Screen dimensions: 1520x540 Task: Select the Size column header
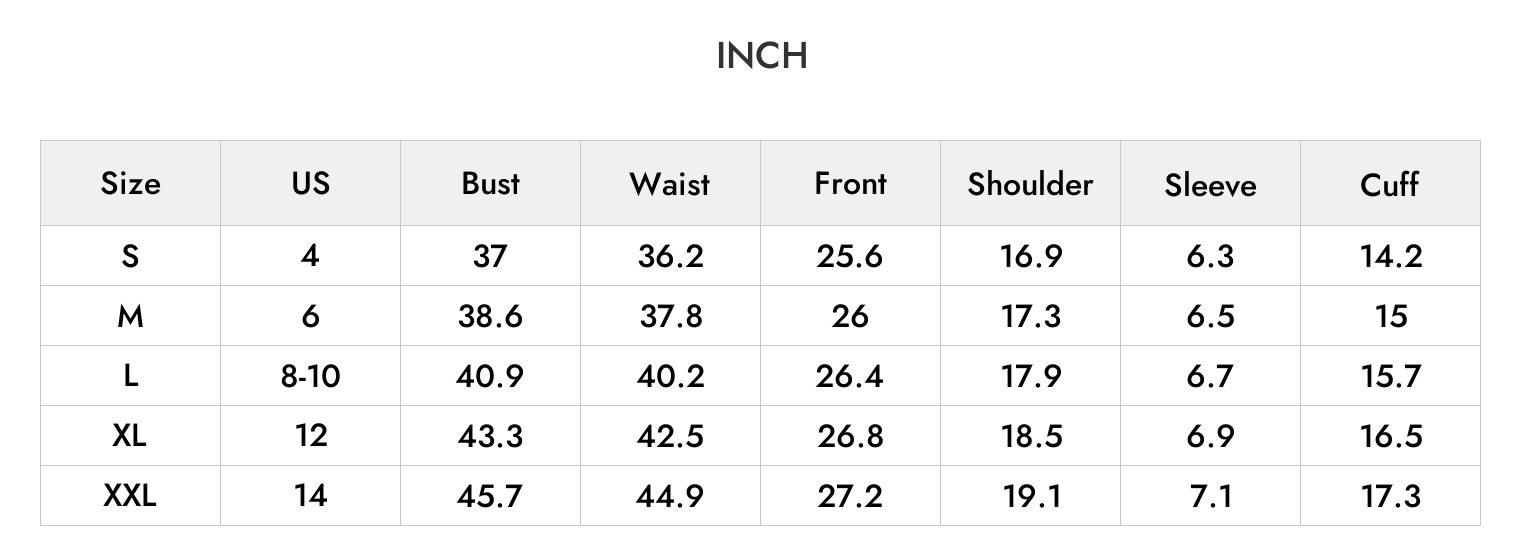[130, 184]
